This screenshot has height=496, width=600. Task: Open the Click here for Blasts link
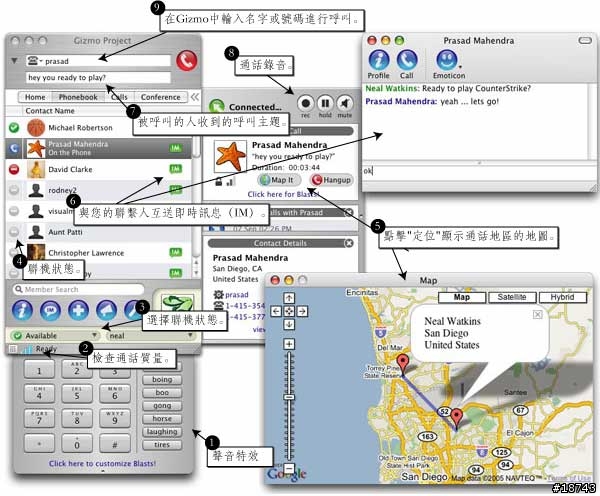pos(283,194)
